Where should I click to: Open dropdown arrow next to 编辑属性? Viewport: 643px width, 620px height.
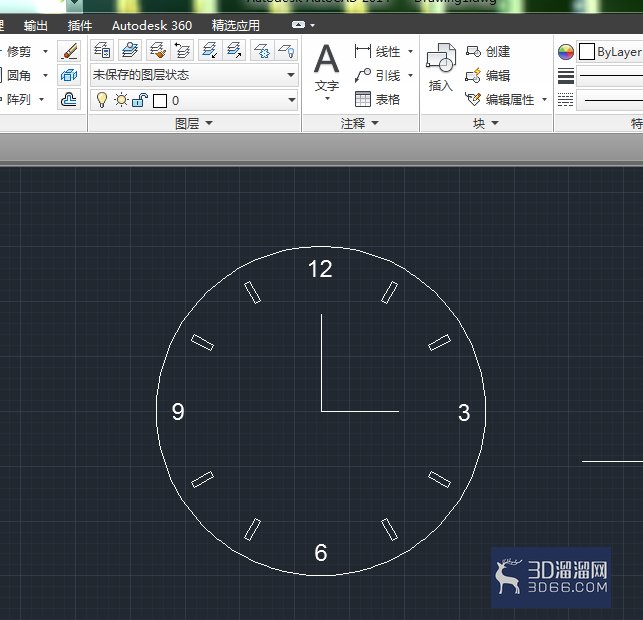click(x=545, y=99)
